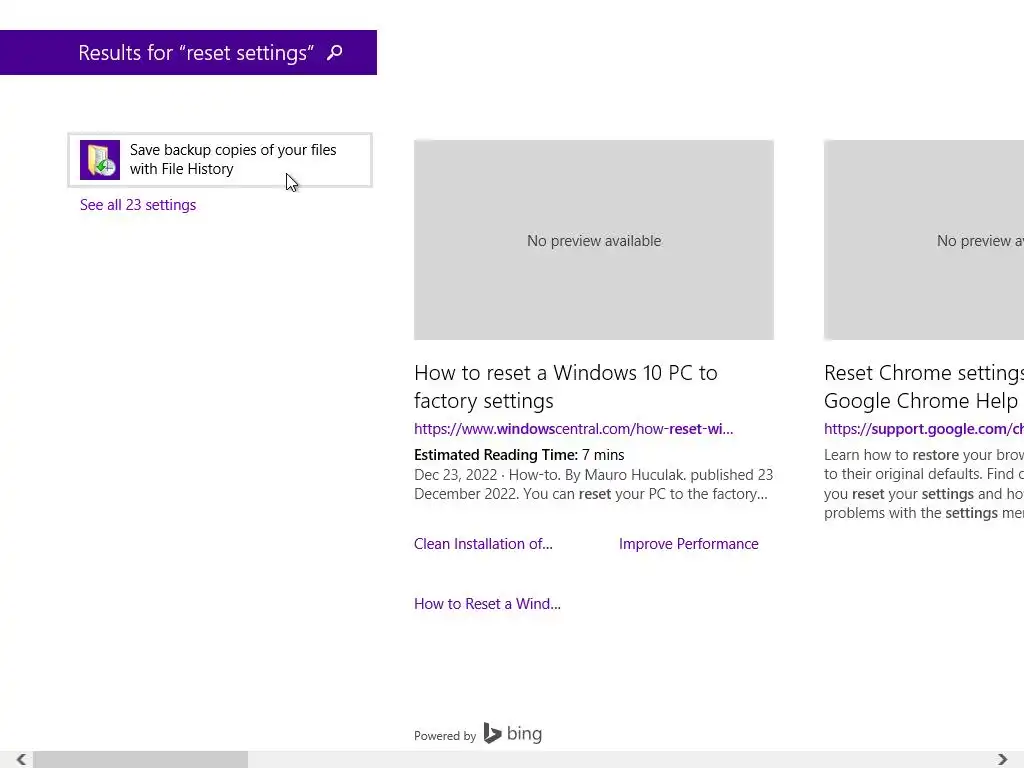Open Clean Installation of... sublink
The width and height of the screenshot is (1024, 768).
483,544
